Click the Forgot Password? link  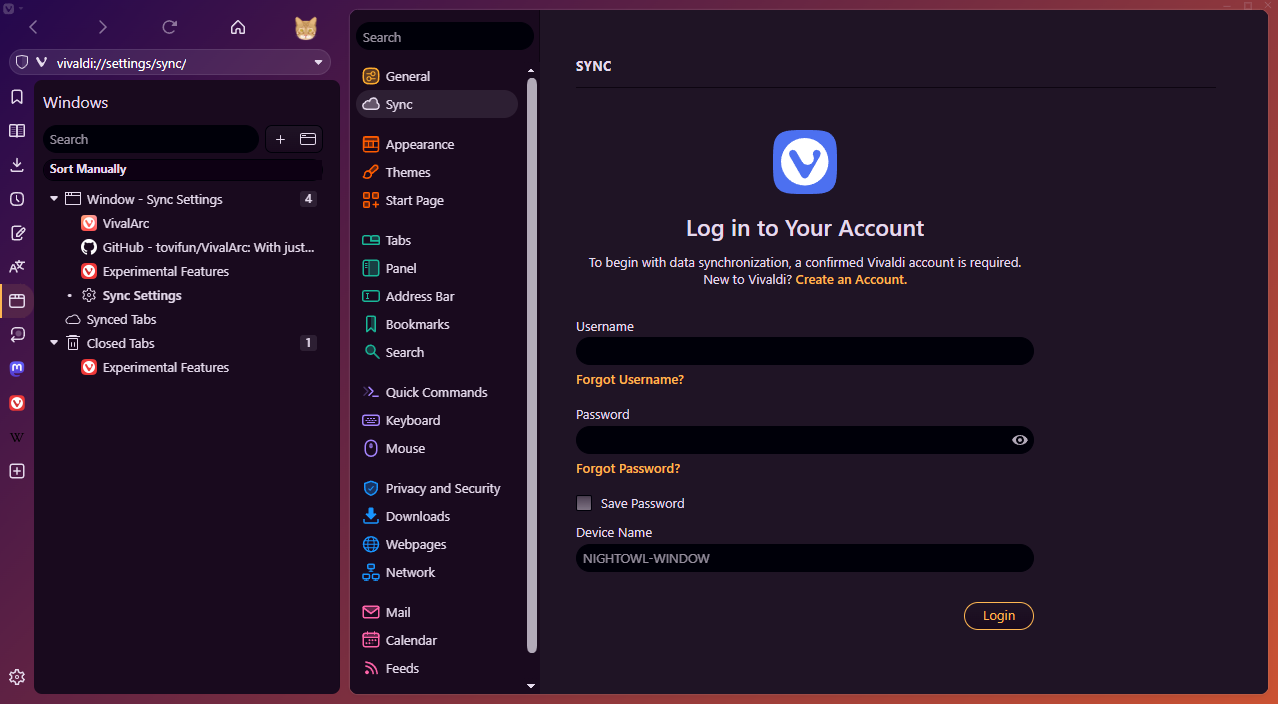tap(628, 468)
